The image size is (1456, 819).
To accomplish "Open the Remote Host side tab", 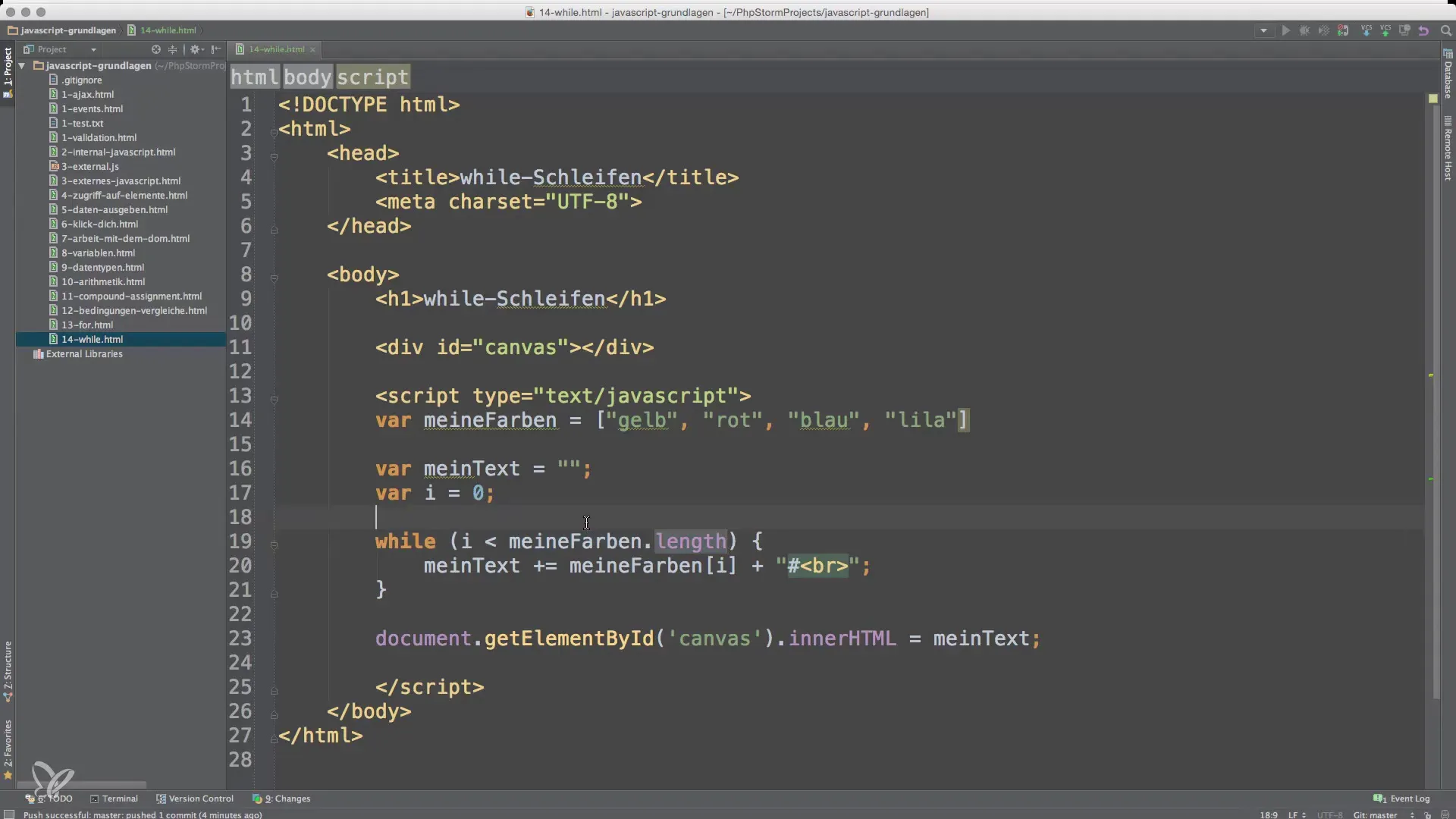I will (x=1448, y=148).
